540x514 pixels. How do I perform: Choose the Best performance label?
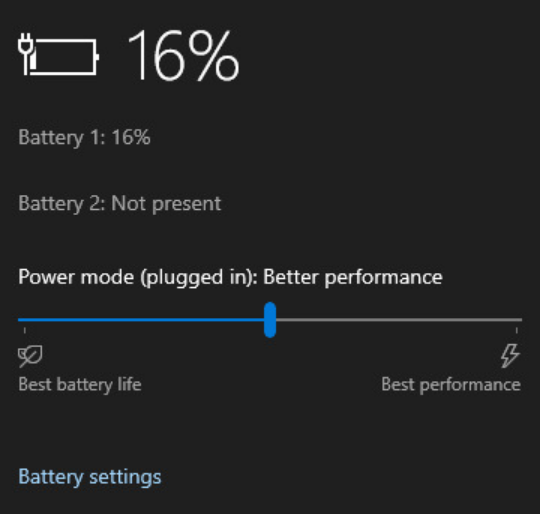point(451,385)
